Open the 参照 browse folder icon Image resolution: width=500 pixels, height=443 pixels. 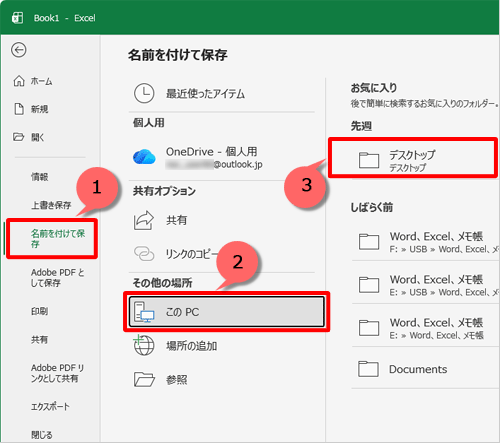[144, 380]
